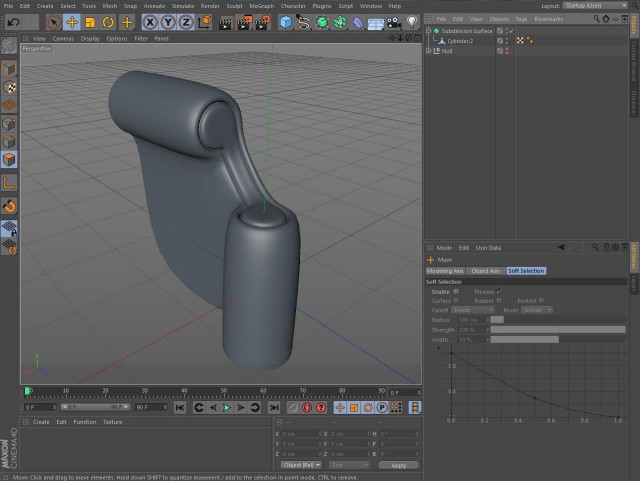Screen dimensions: 640x481
Task: Toggle the Preview checkbox
Action: coord(499,292)
